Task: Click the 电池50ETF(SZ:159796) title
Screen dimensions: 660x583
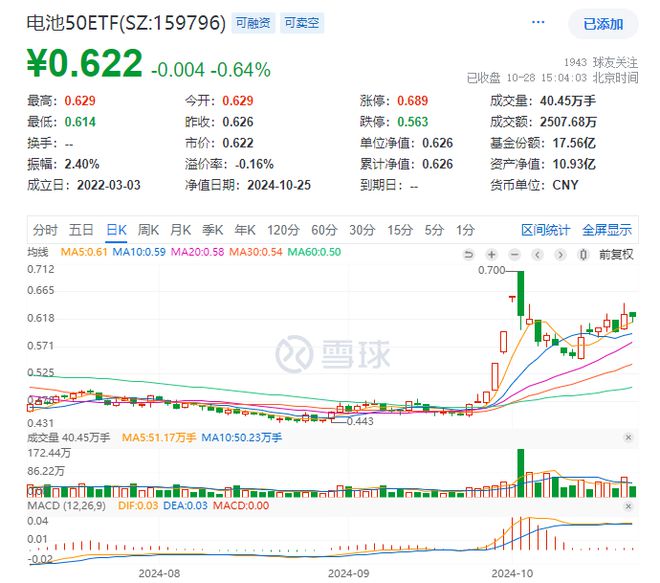Action: (x=126, y=23)
